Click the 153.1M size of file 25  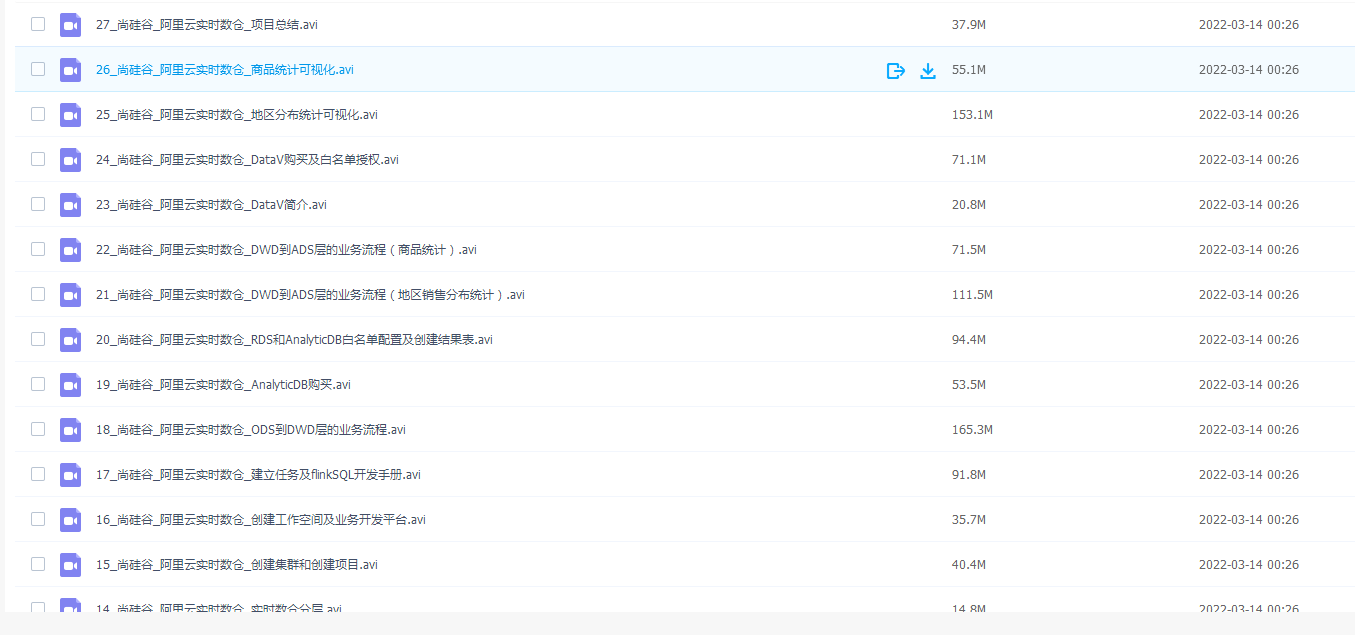(972, 115)
